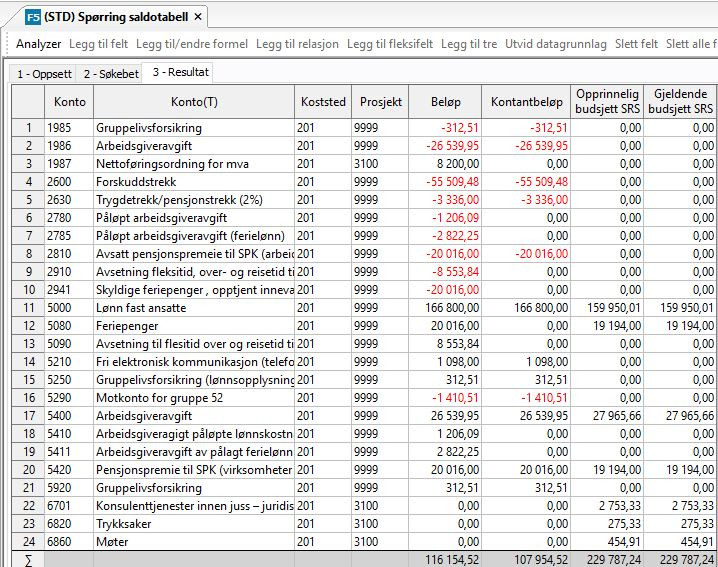
Task: Click Pensjonspremie til SPK cell
Action: [x=194, y=470]
